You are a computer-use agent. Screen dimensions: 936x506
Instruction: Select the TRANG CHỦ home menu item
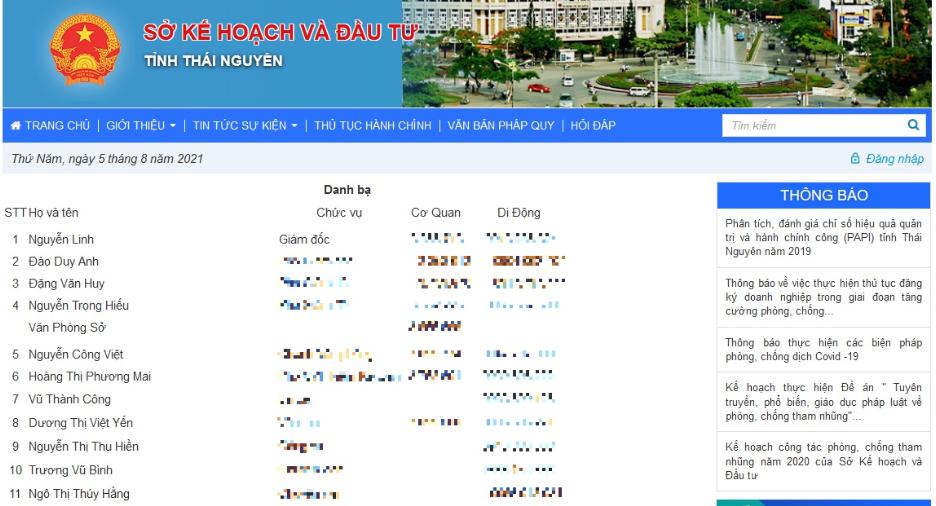point(57,126)
